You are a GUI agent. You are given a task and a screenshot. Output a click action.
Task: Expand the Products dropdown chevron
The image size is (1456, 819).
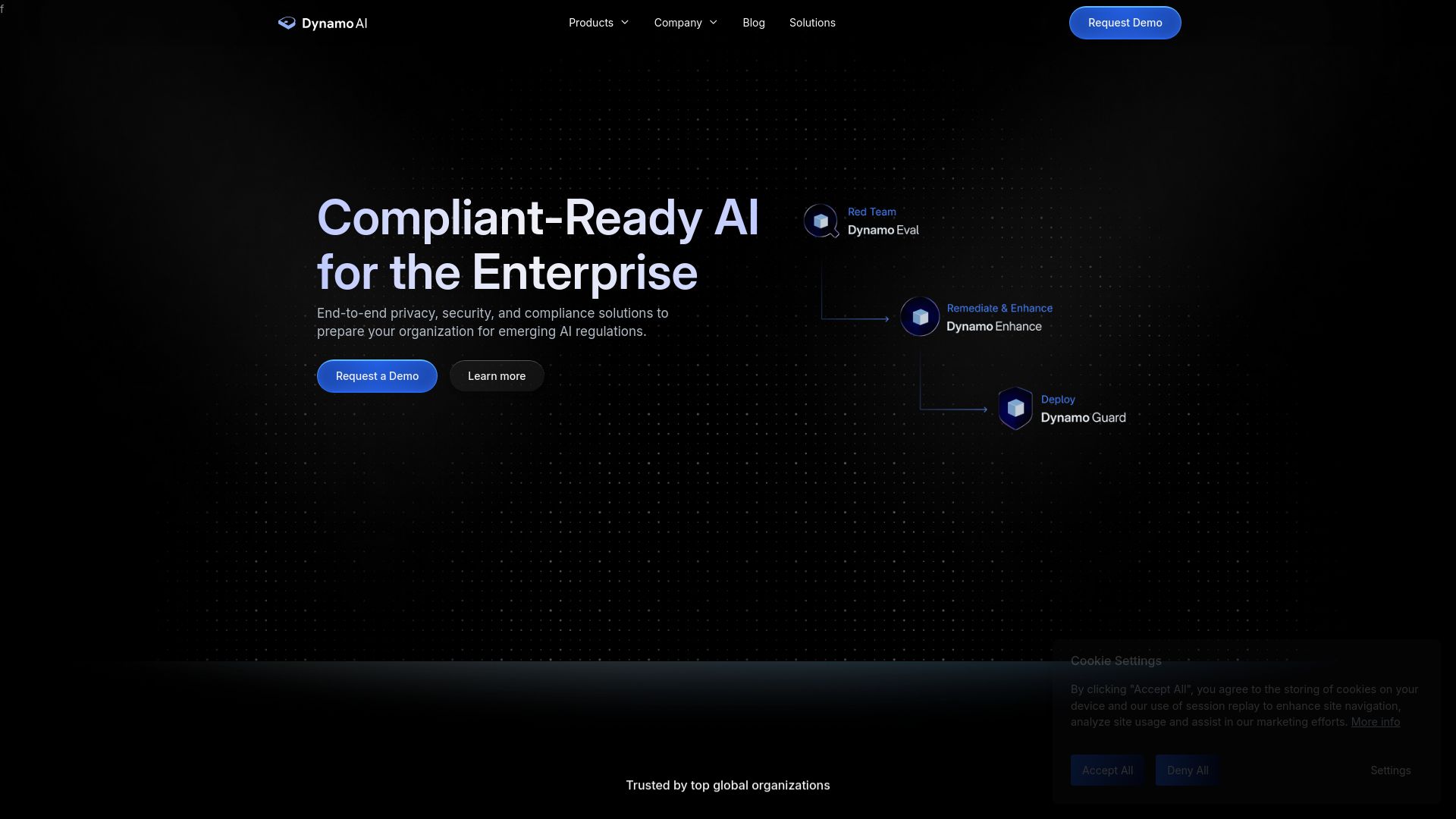[625, 23]
